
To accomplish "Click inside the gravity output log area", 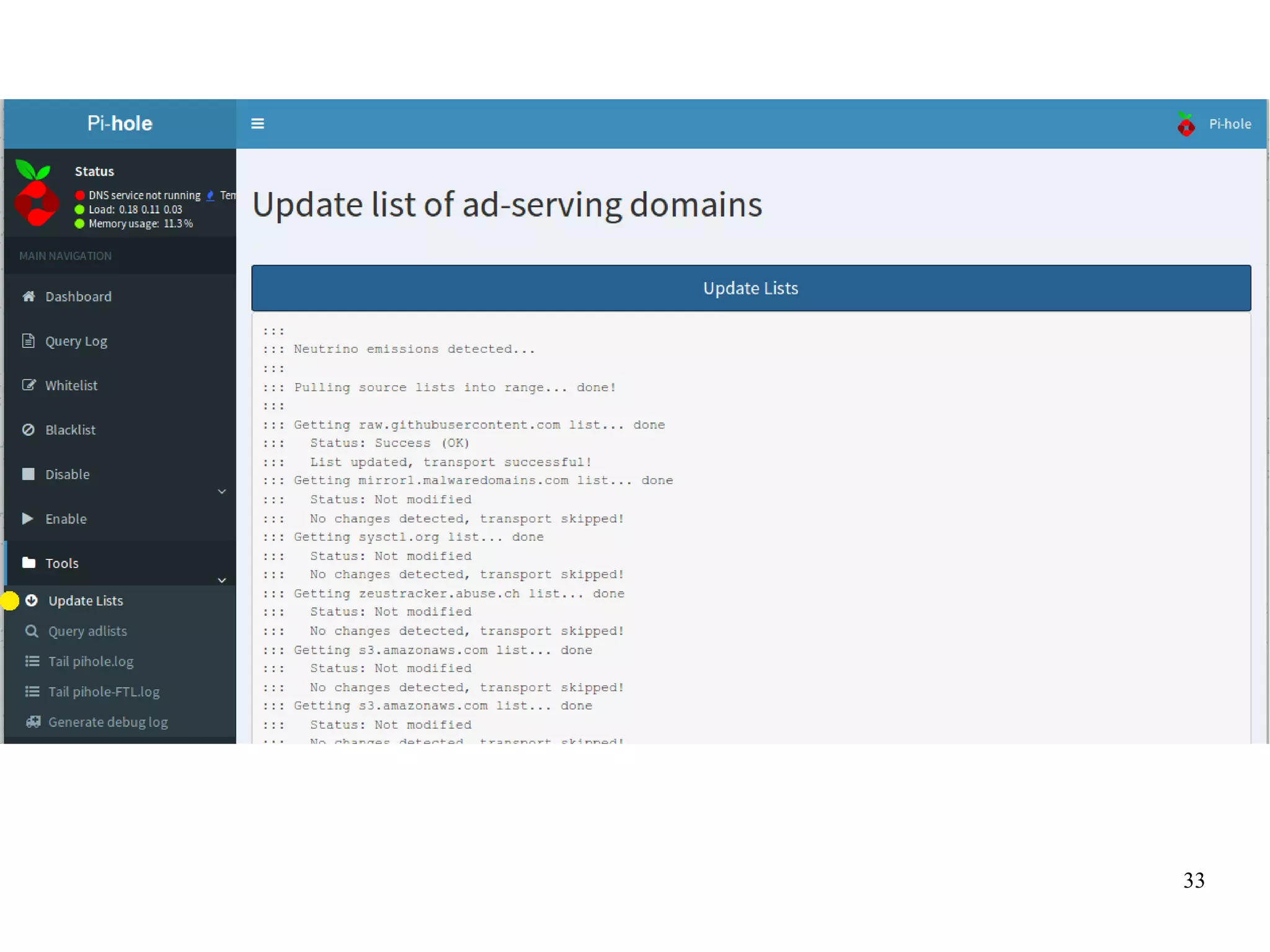I will point(750,527).
